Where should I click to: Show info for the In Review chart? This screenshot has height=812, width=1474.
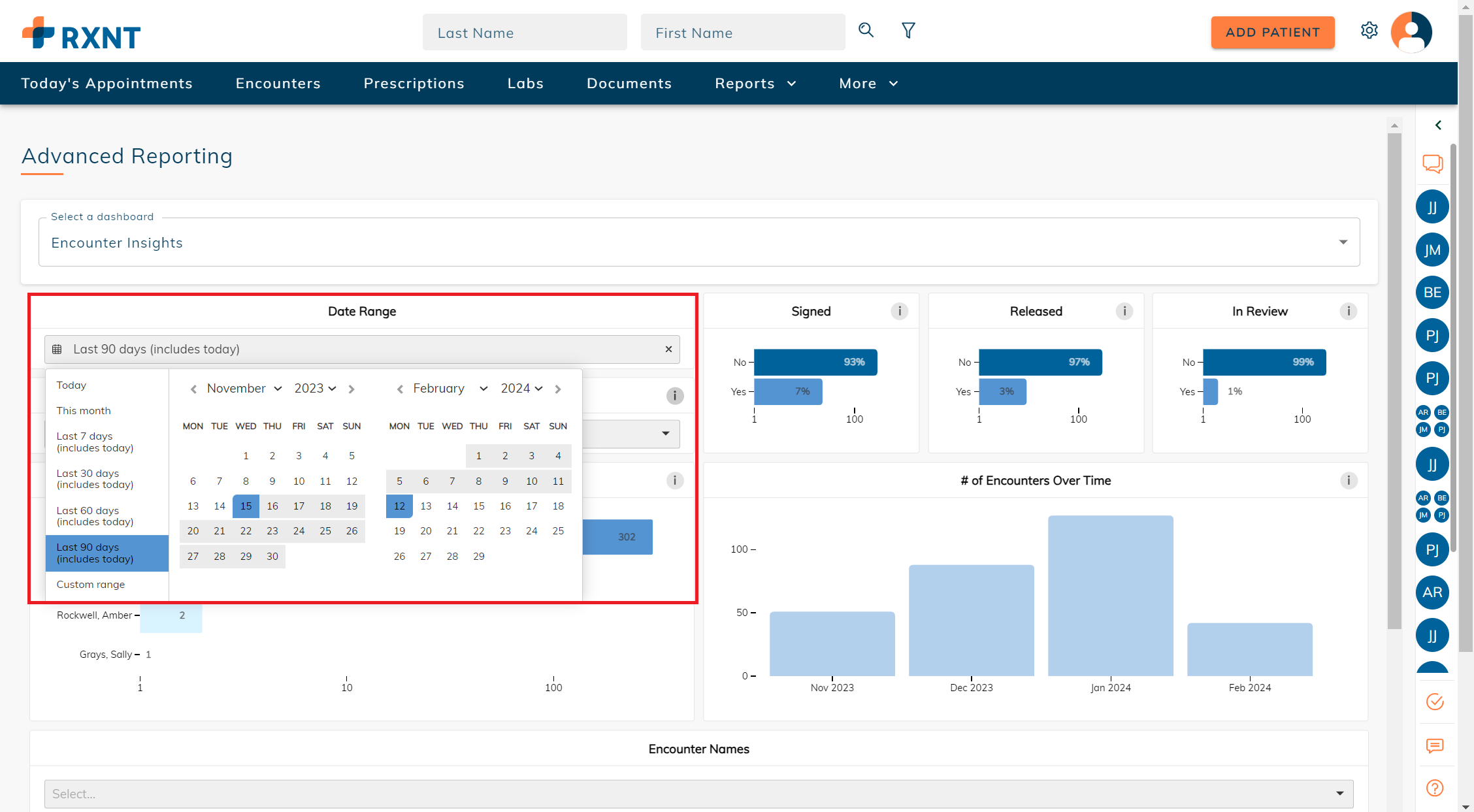pyautogui.click(x=1348, y=311)
